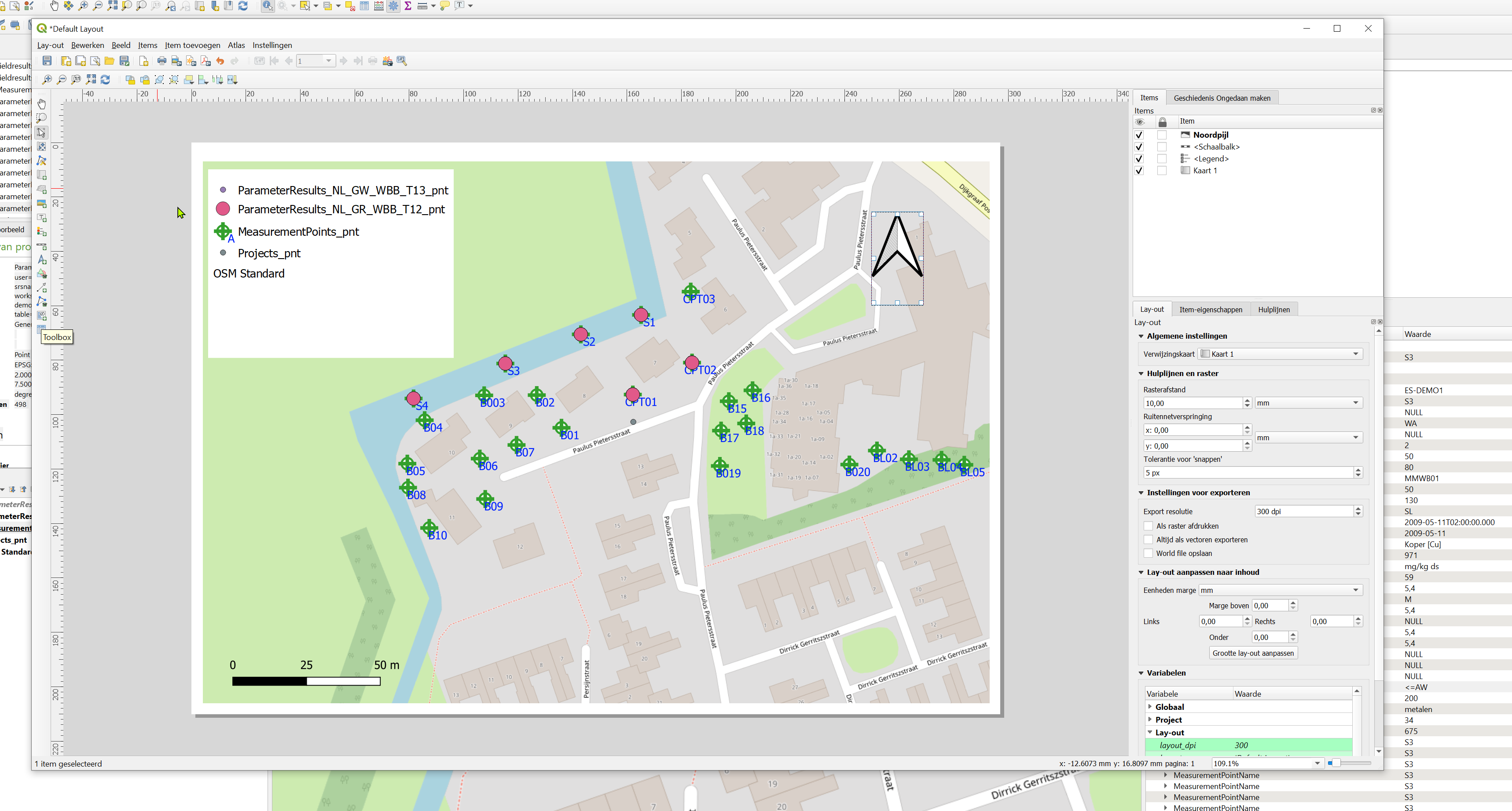The height and width of the screenshot is (811, 1512).
Task: Select the Pan layout tool
Action: point(41,104)
